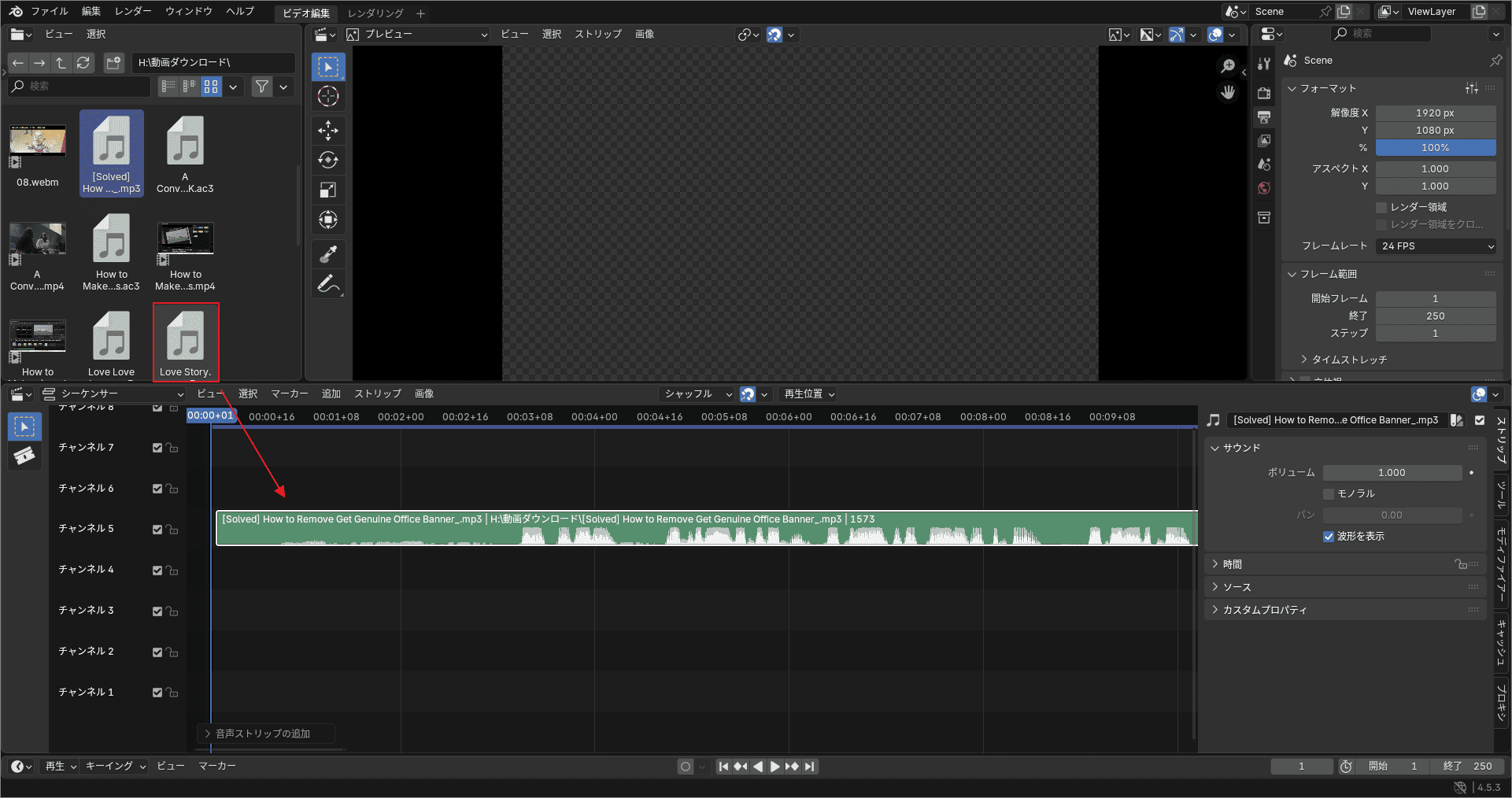Viewport: 1512px width, 798px height.
Task: Open the 追加 menu in the sequencer
Action: 331,394
